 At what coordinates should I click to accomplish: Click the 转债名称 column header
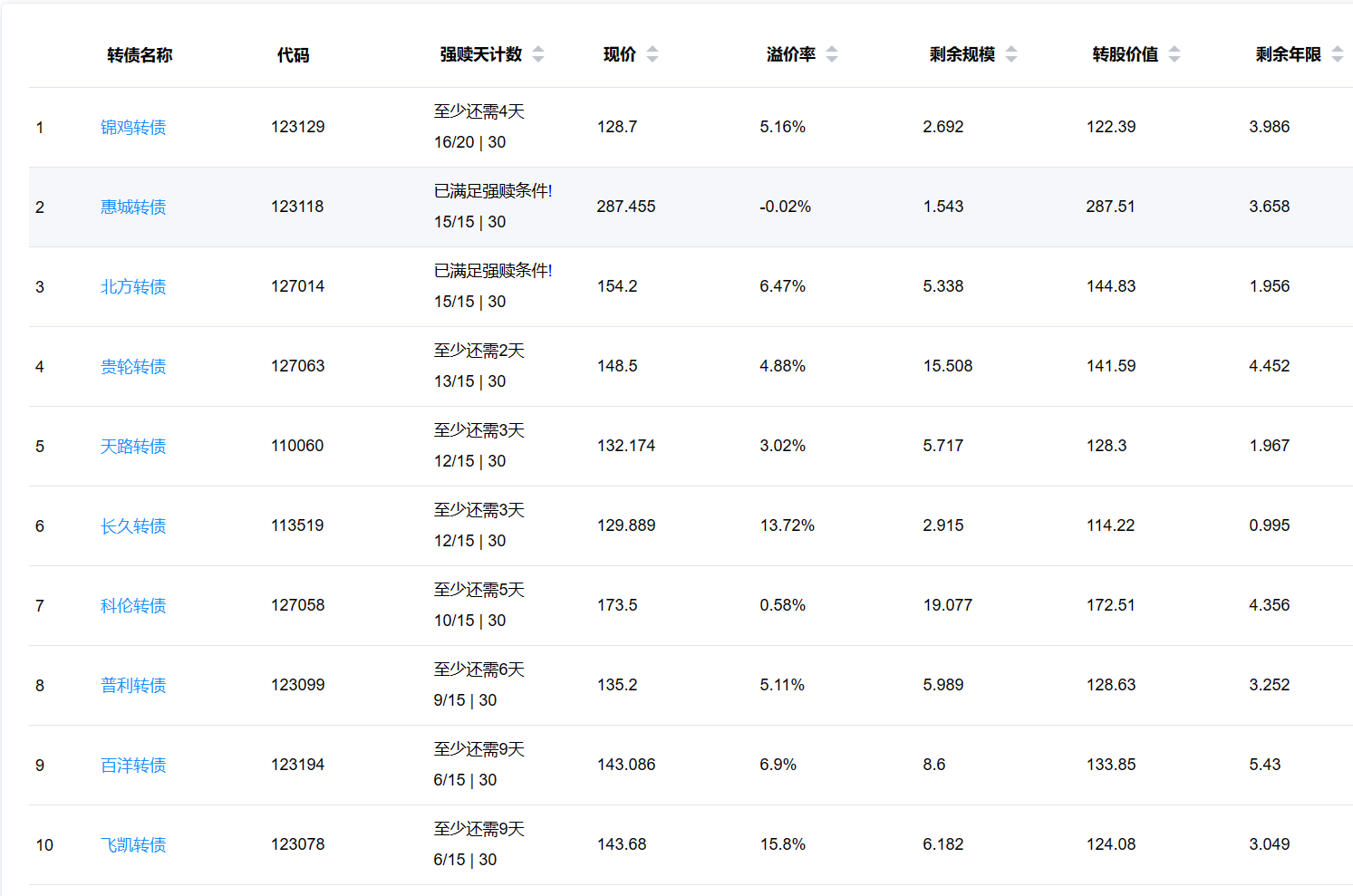(140, 55)
